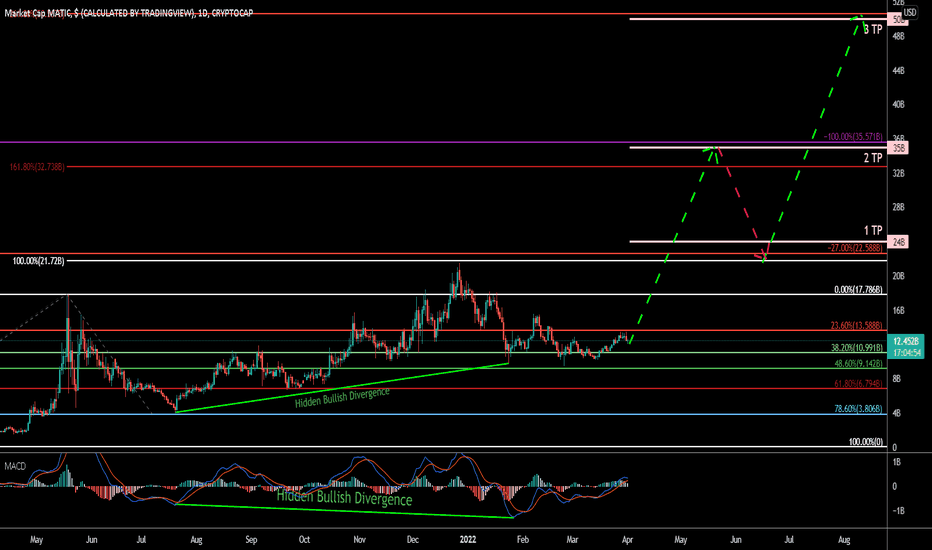The height and width of the screenshot is (550, 932).
Task: Select the '2 TP' target label
Action: (873, 158)
